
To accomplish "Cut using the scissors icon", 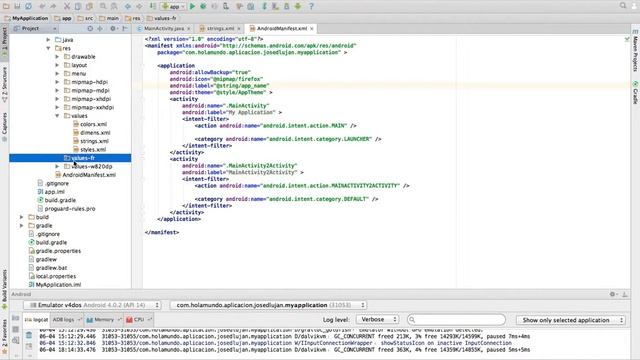I will [67, 6].
